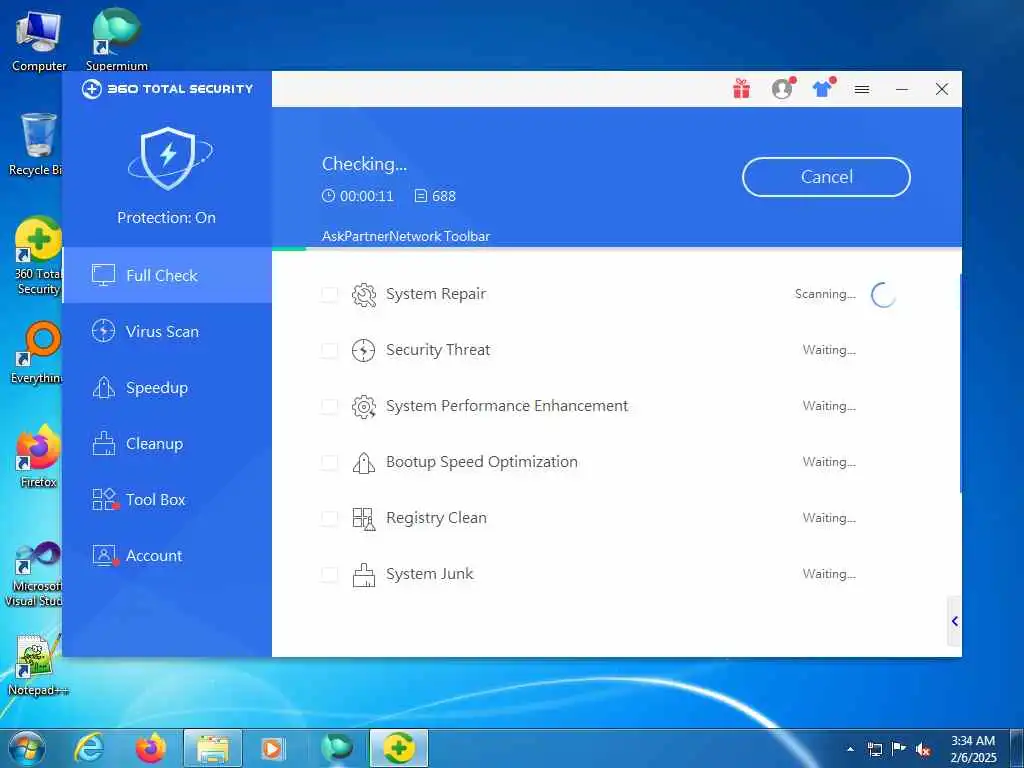The height and width of the screenshot is (768, 1024).
Task: Open the clock showing 3:34 AM
Action: pos(973,749)
